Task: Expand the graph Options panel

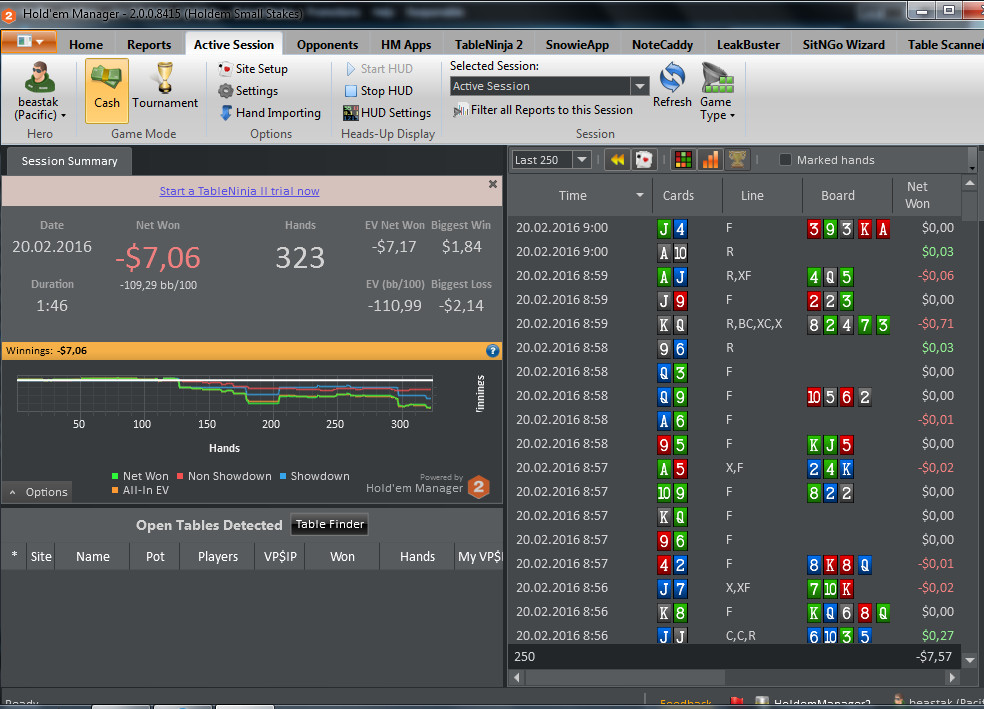Action: coord(38,492)
